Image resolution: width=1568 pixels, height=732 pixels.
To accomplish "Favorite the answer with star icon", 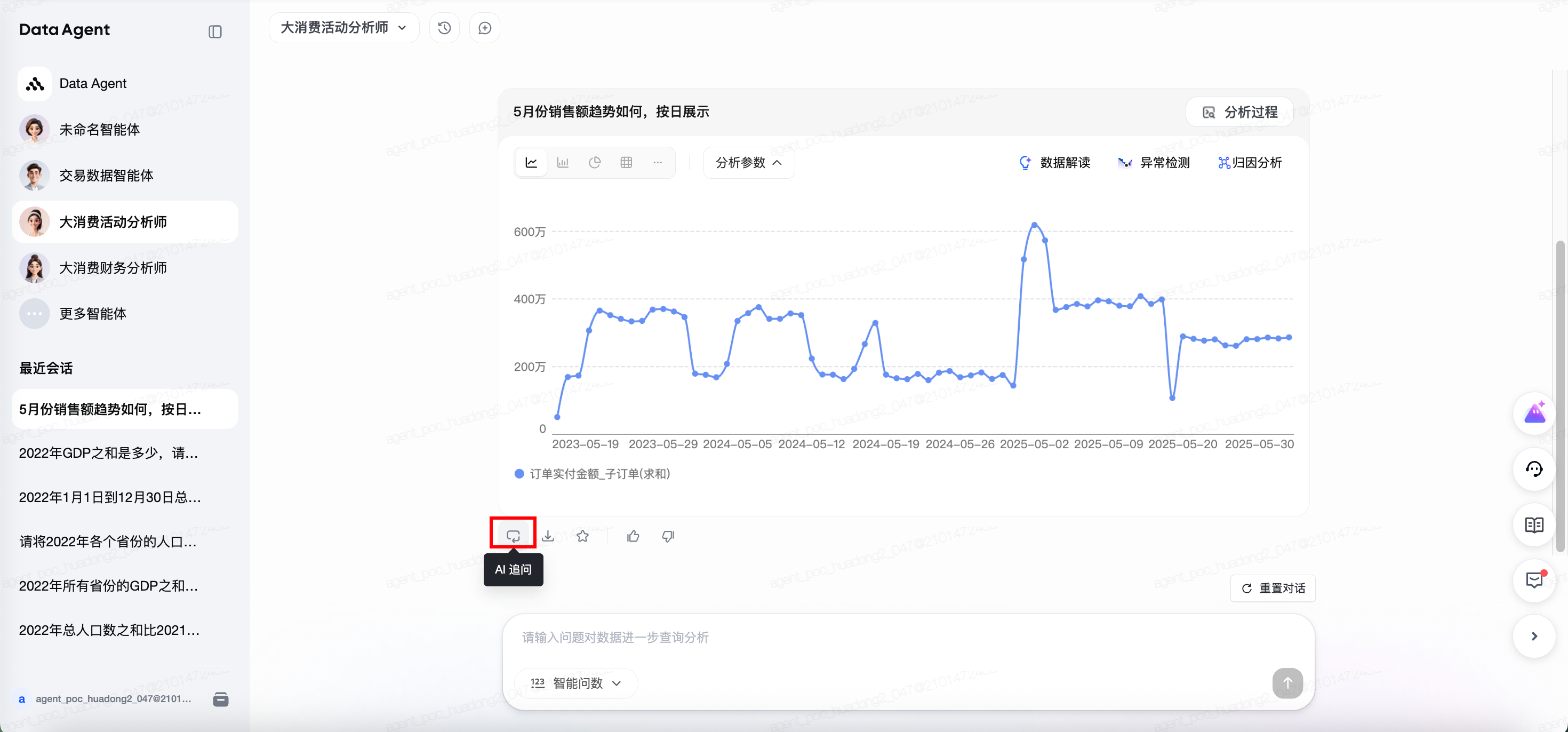I will click(x=582, y=536).
